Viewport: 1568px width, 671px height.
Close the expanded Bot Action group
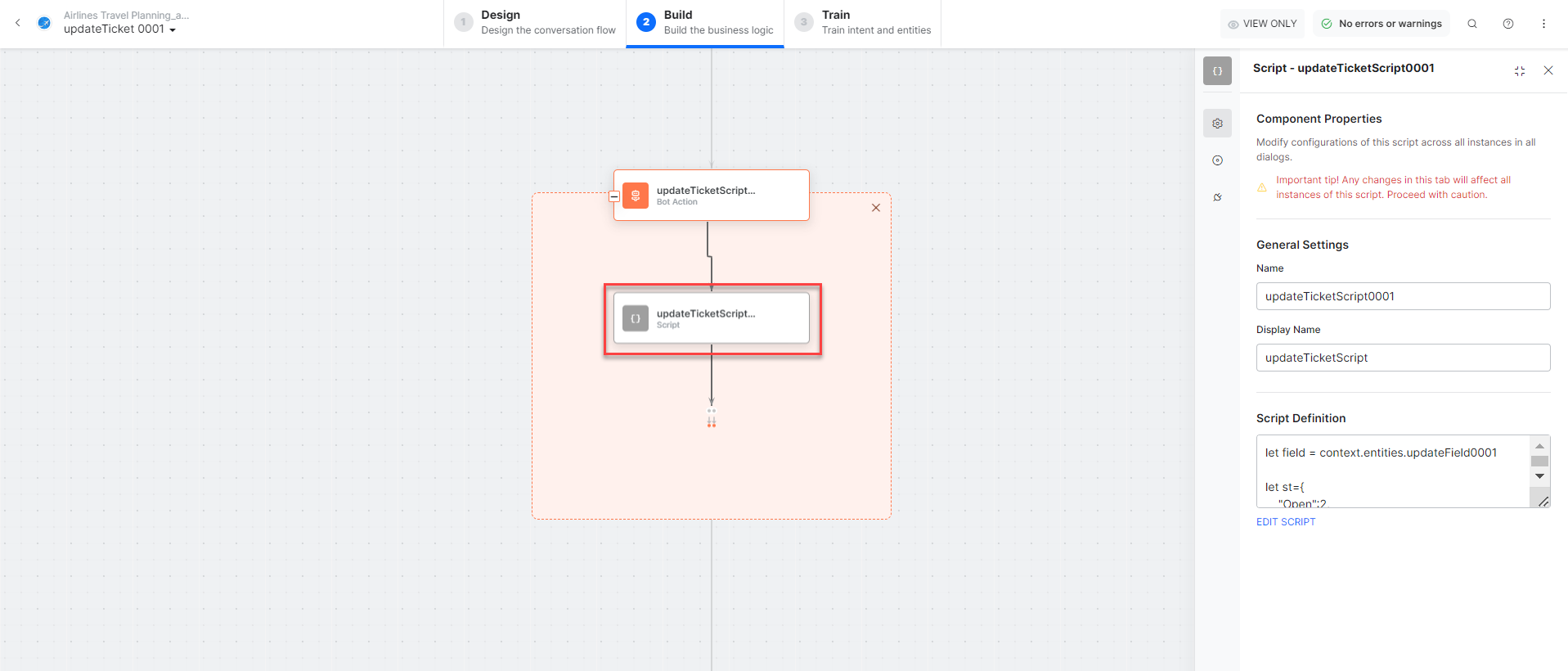pos(876,208)
